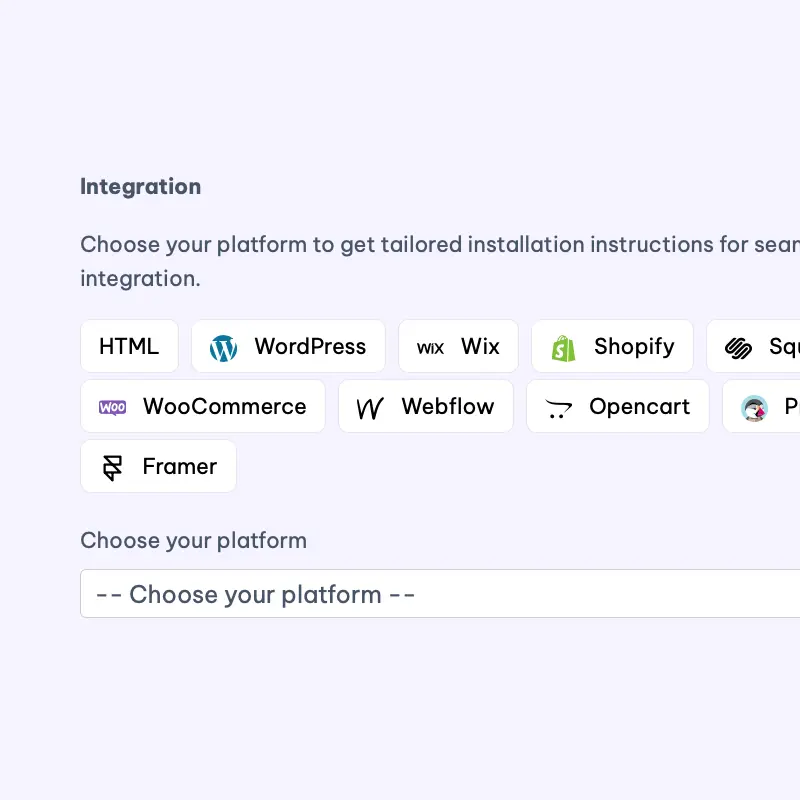Click the PrestaShop penguin icon
This screenshot has width=800, height=800.
coord(754,408)
